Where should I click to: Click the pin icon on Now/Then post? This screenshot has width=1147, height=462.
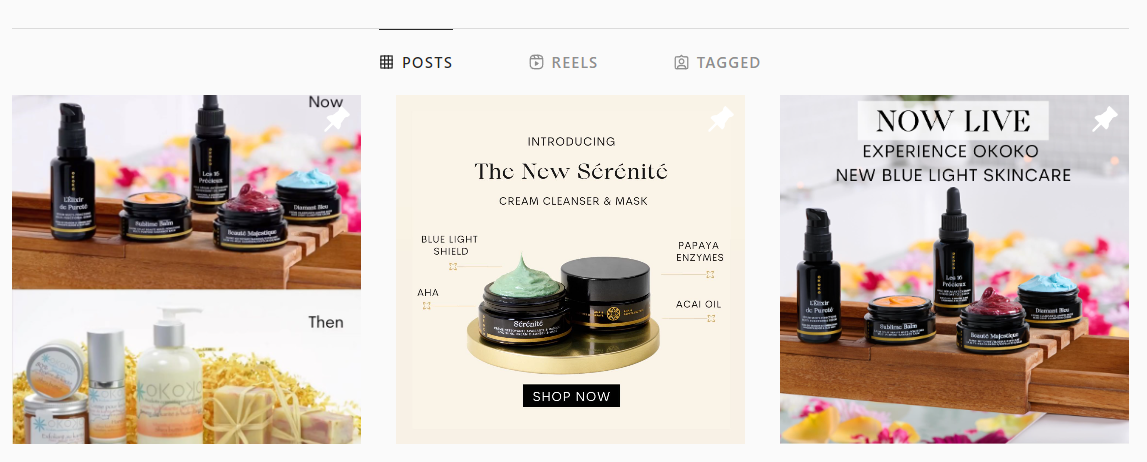[337, 120]
